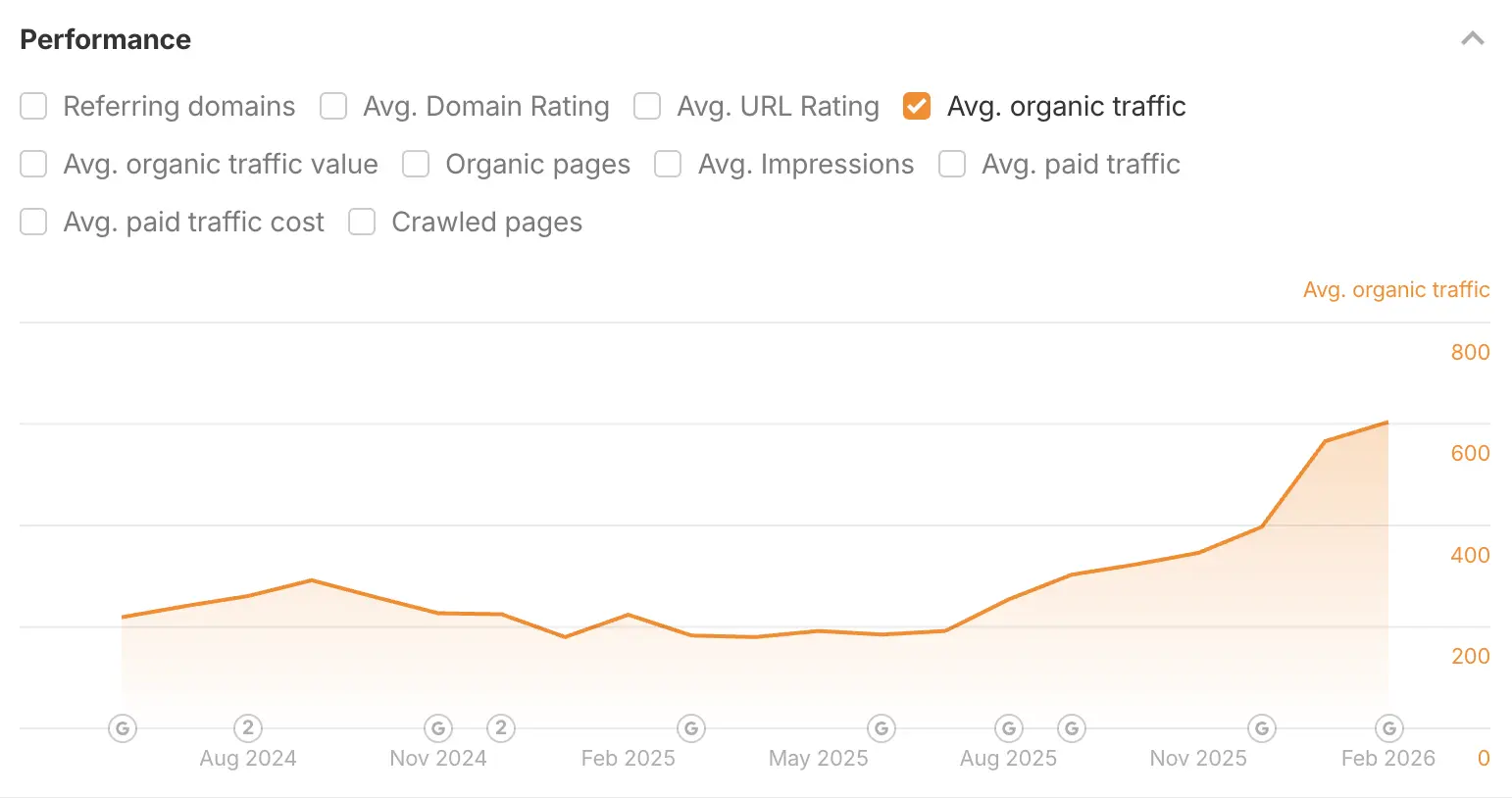Click the Google update marker above May 2025
This screenshot has width=1512, height=798.
(882, 728)
